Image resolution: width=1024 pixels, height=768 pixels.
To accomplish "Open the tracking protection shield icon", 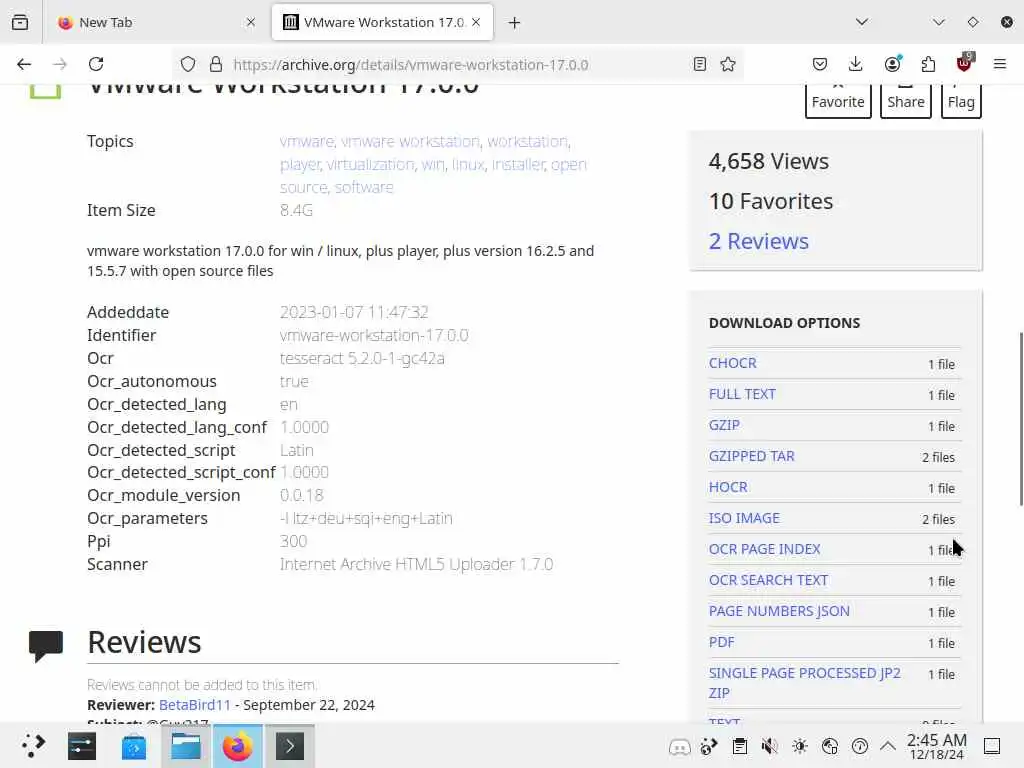I will (188, 64).
